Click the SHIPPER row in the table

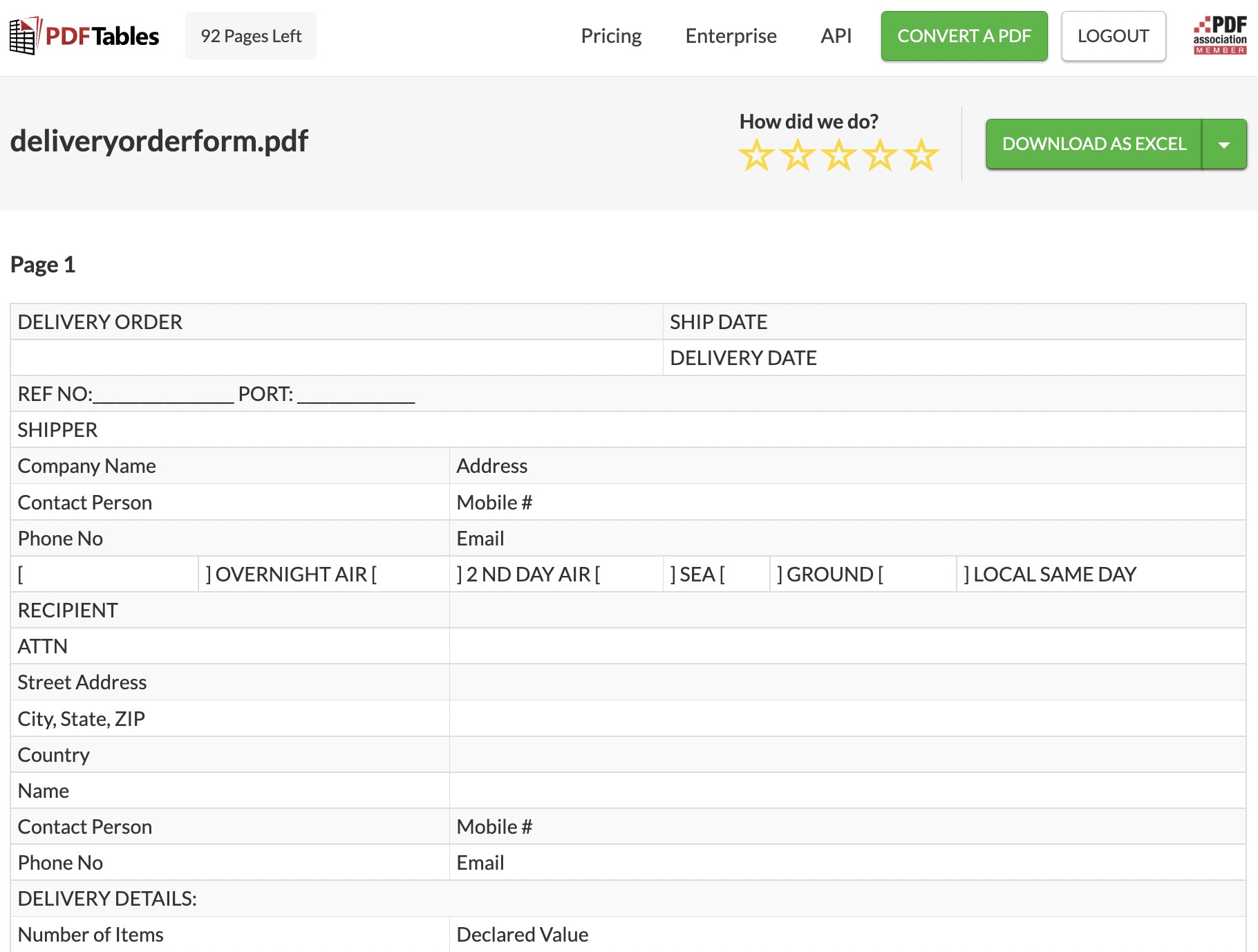[57, 429]
